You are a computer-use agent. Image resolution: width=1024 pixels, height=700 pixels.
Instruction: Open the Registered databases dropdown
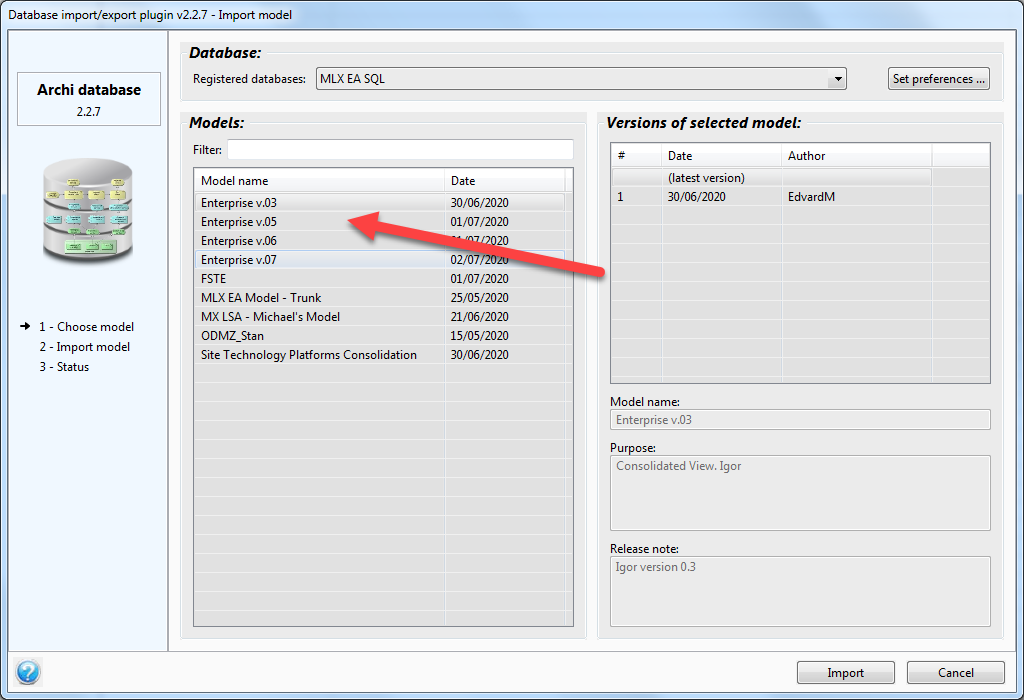click(x=580, y=78)
